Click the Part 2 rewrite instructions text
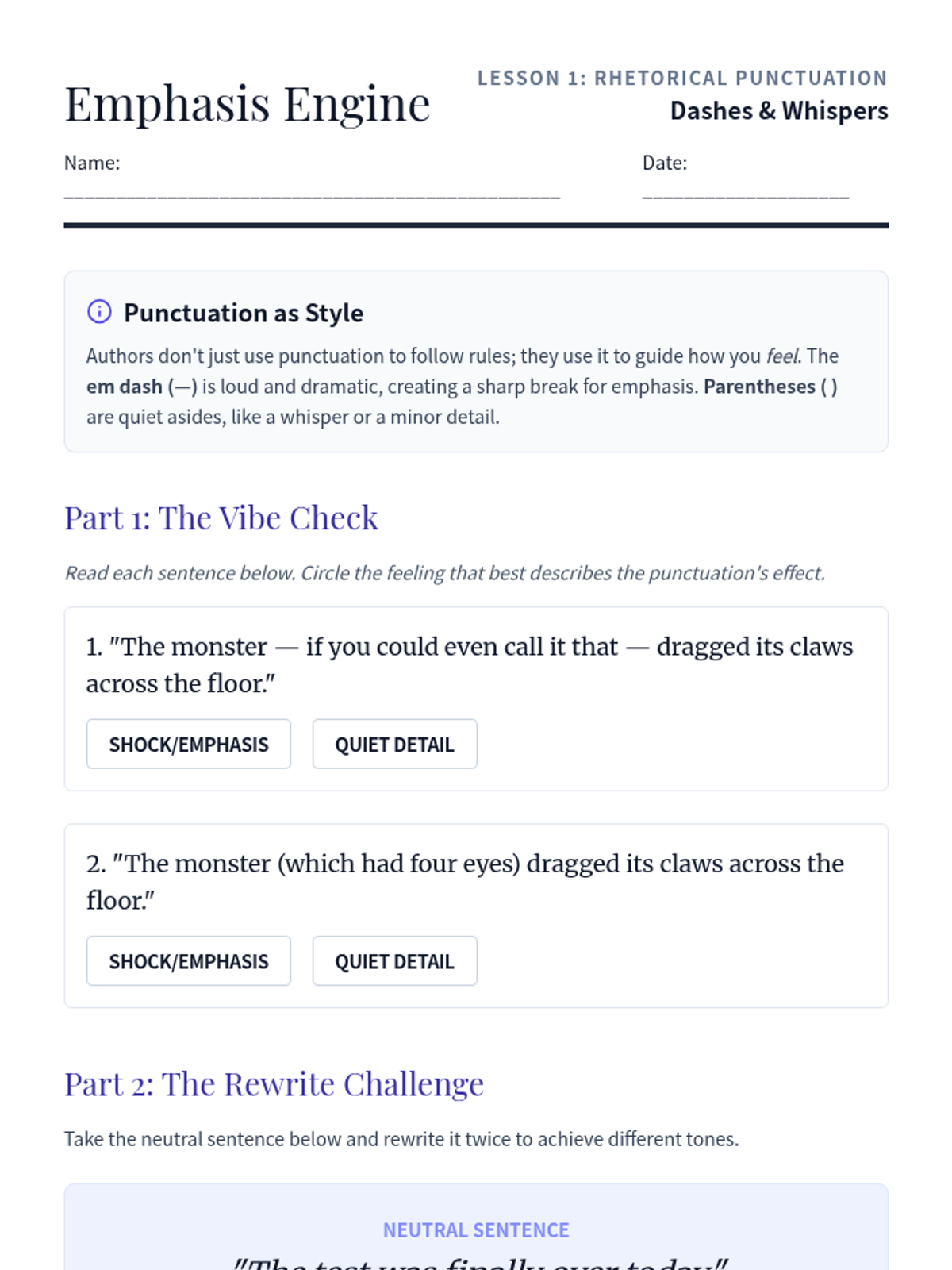Screen dimensions: 952x1270 tap(401, 1139)
